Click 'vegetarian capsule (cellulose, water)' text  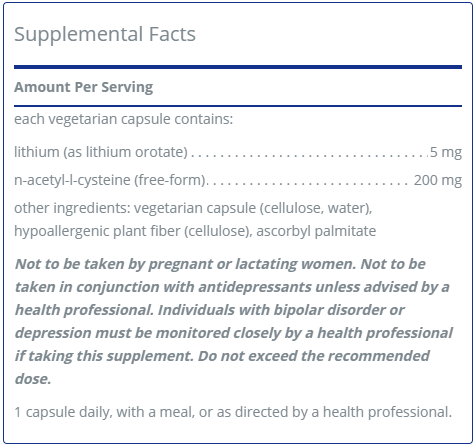253,208
